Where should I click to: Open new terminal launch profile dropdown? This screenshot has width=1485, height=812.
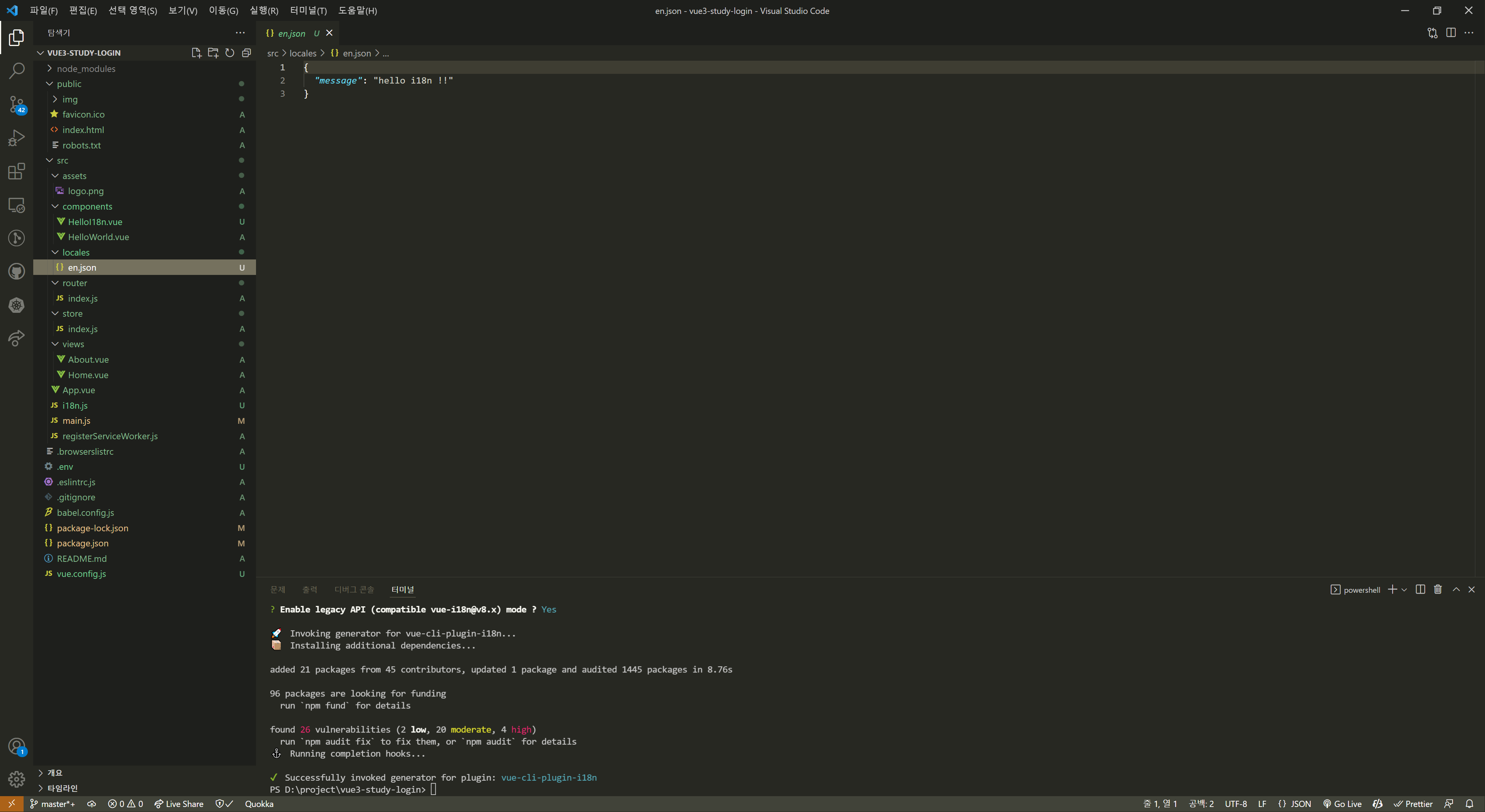[1404, 590]
